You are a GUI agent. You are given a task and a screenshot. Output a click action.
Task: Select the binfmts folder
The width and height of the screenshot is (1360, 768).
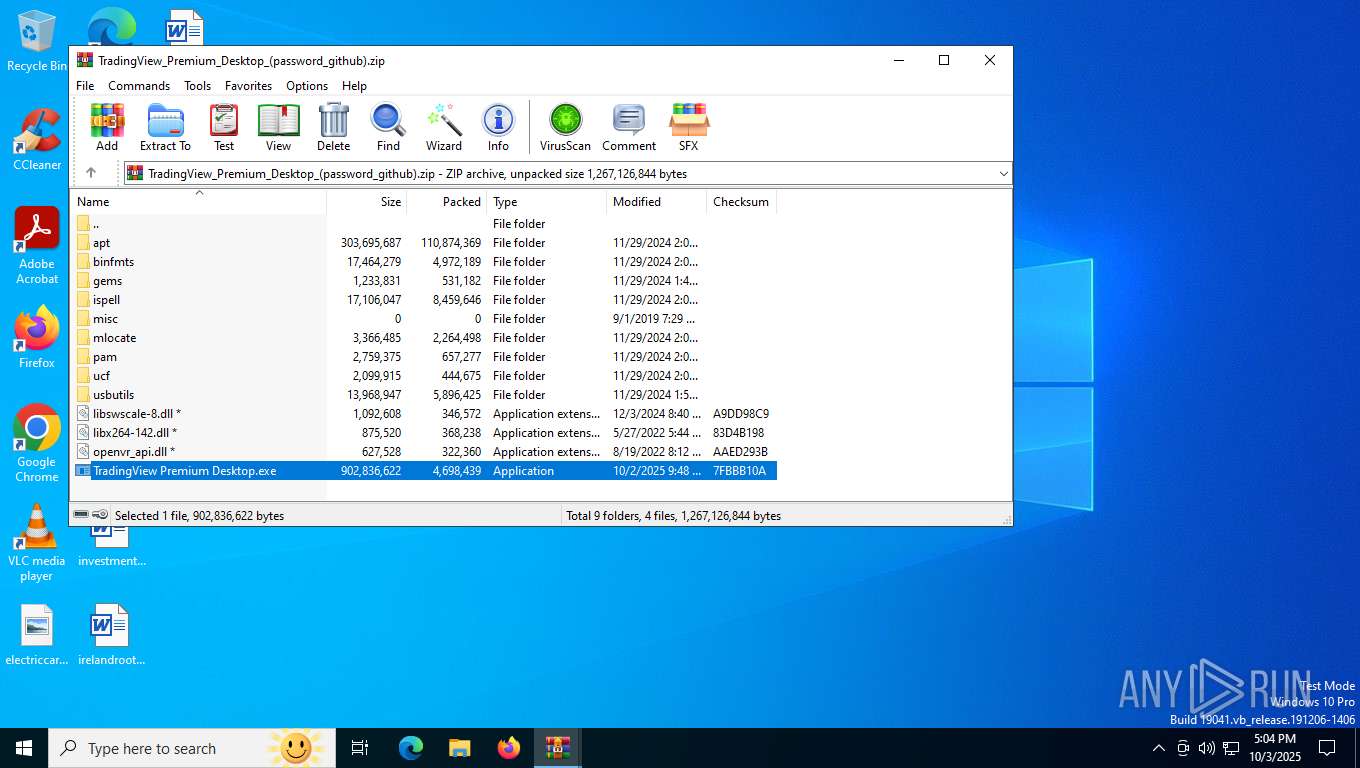click(x=424, y=262)
